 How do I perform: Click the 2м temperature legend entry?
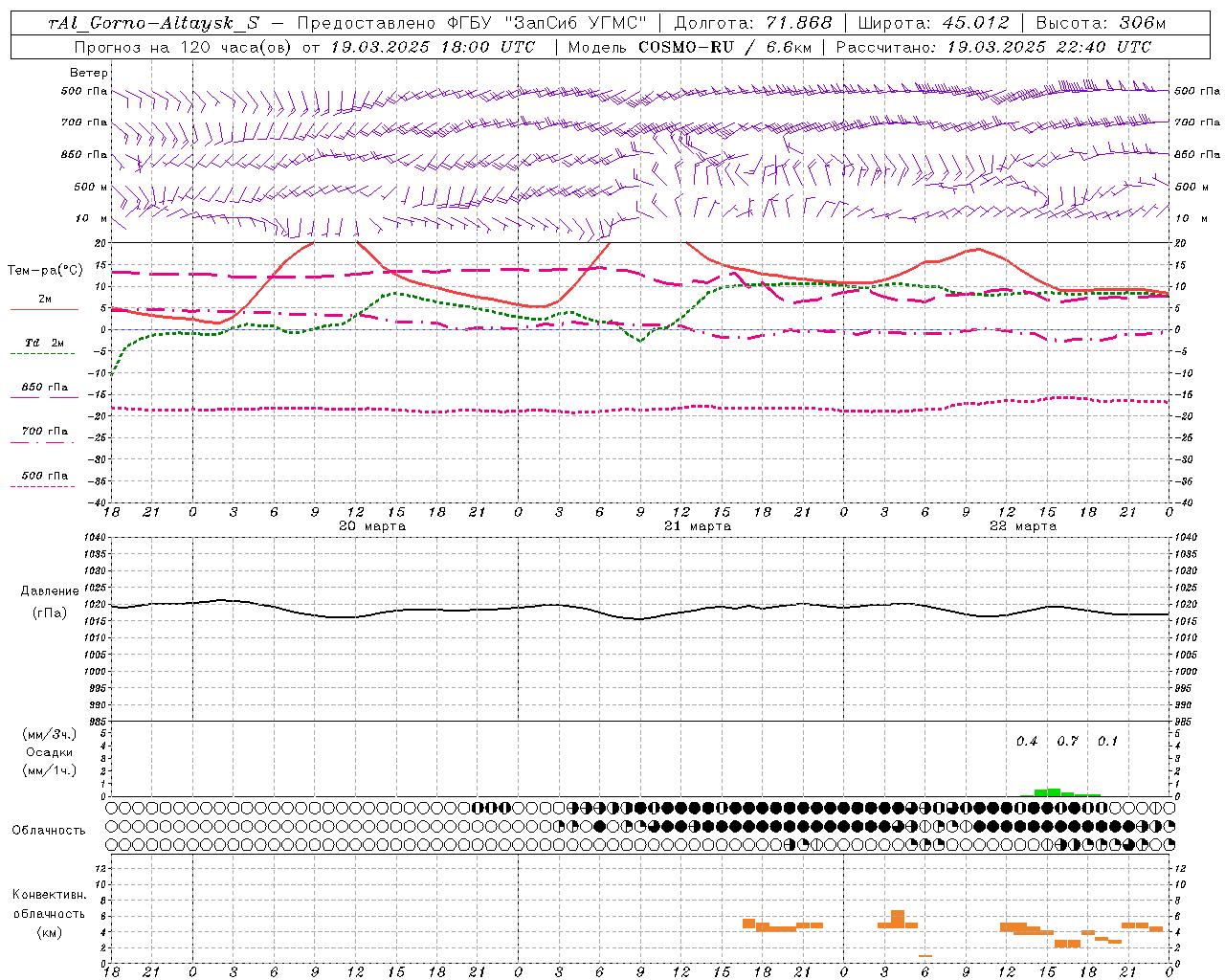point(45,299)
